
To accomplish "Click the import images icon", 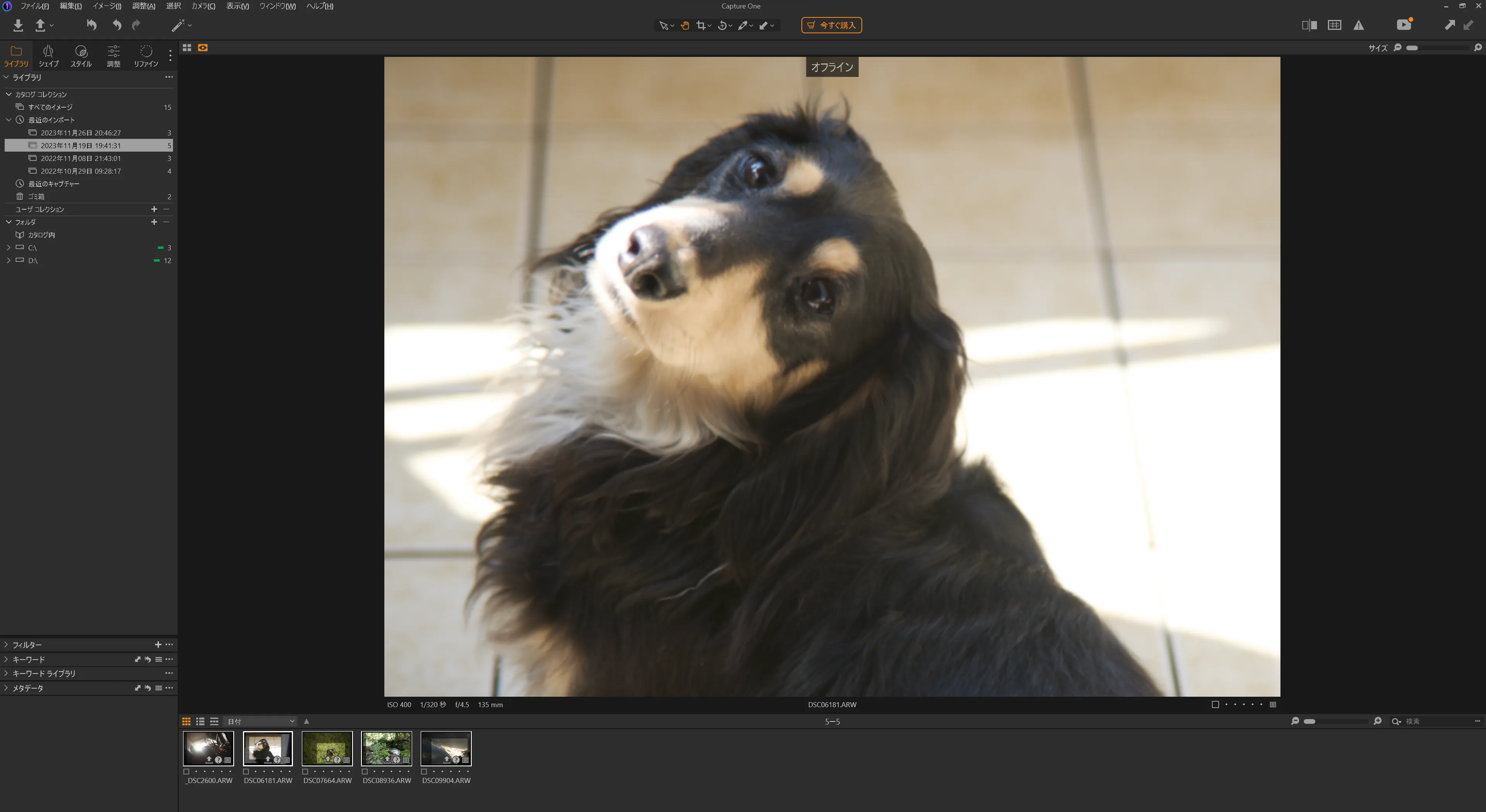I will (x=18, y=25).
